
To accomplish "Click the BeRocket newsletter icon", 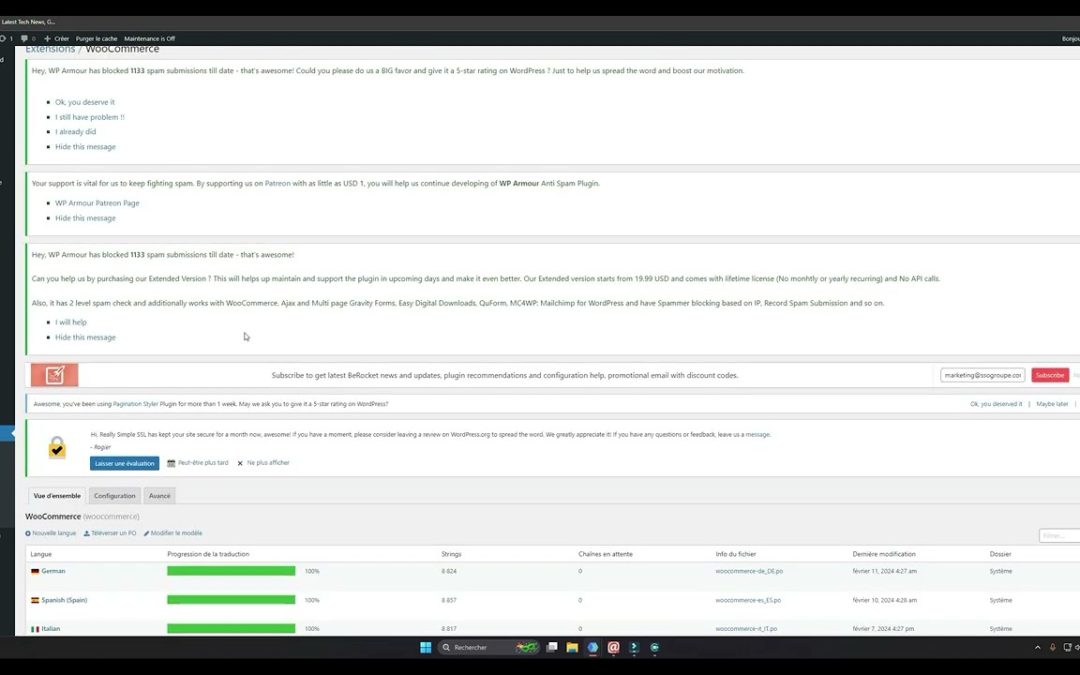I will coord(54,375).
